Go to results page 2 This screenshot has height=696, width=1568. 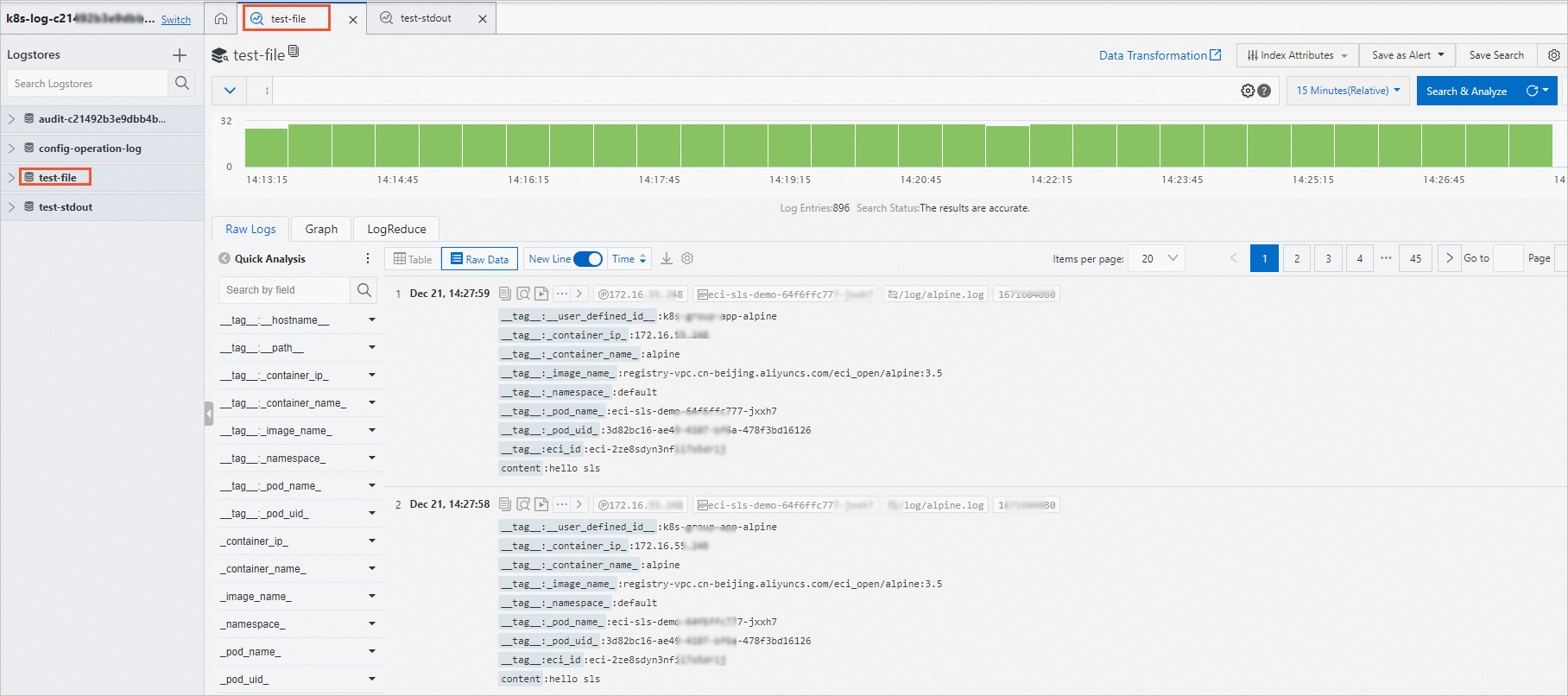click(x=1297, y=258)
